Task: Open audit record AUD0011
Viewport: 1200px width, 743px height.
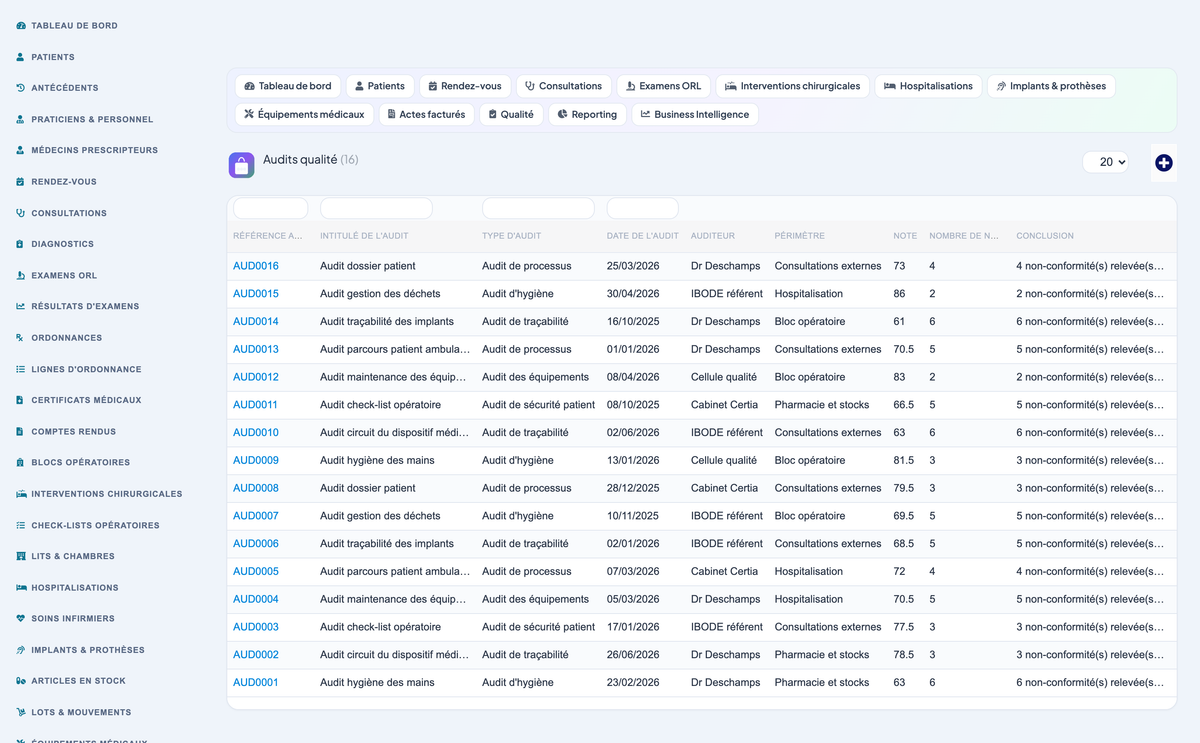Action: point(255,405)
